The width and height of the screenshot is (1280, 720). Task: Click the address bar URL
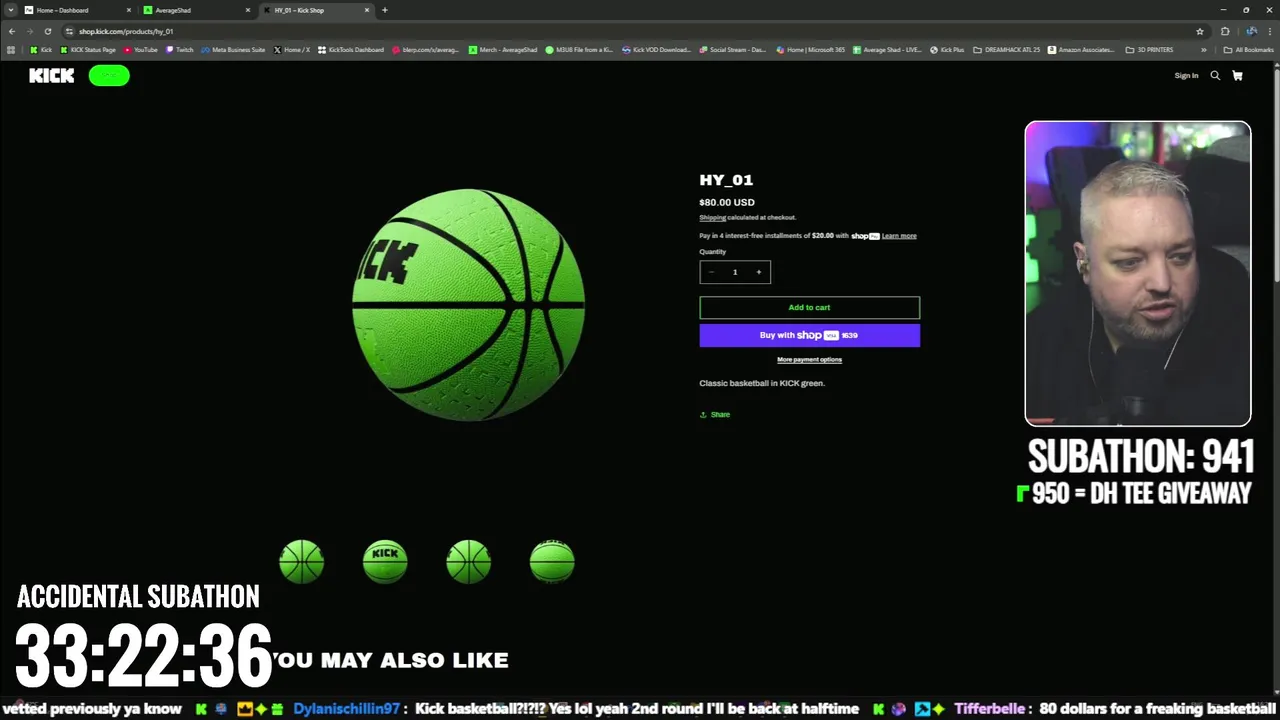click(x=126, y=31)
